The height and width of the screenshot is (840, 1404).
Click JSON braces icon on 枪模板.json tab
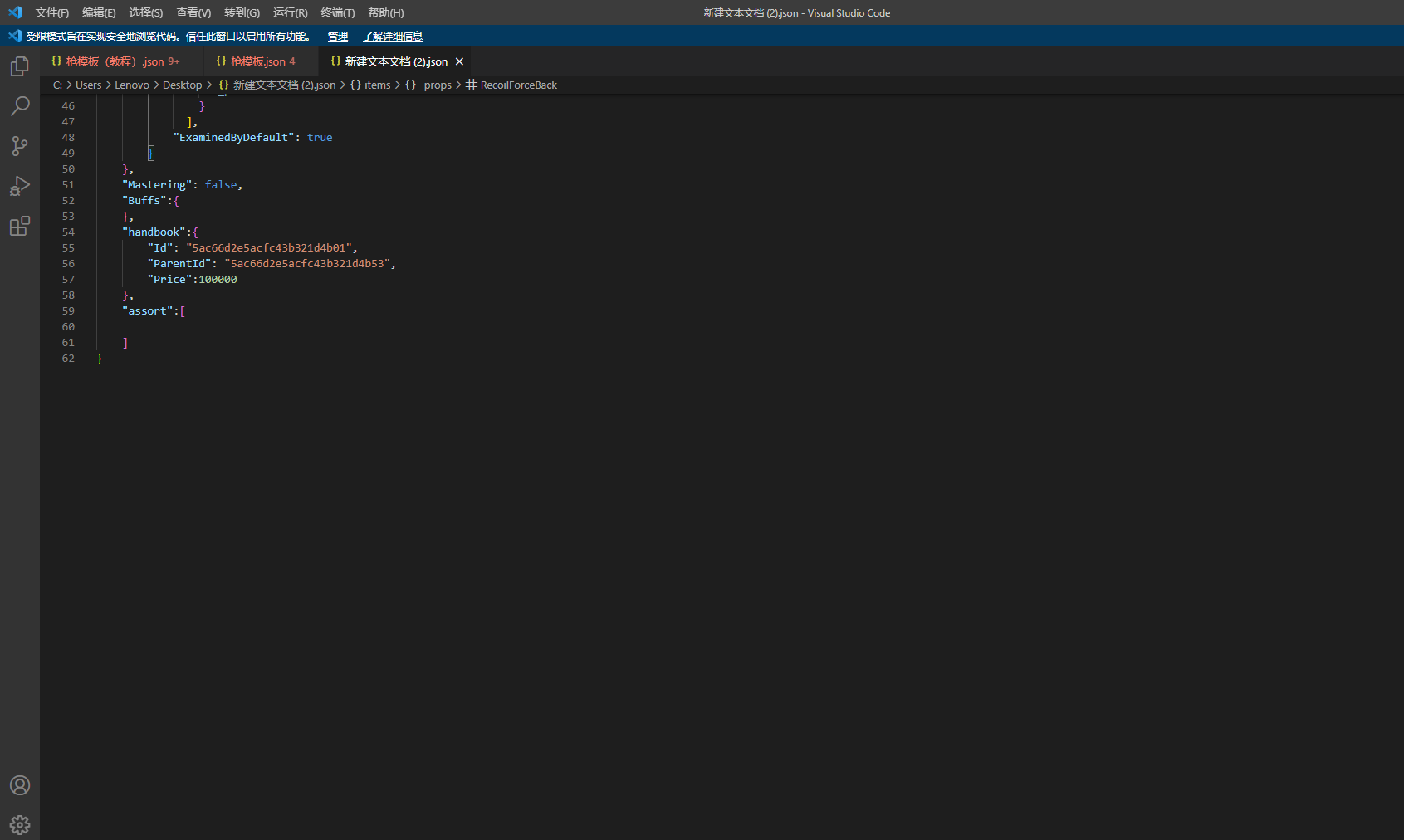pos(221,61)
